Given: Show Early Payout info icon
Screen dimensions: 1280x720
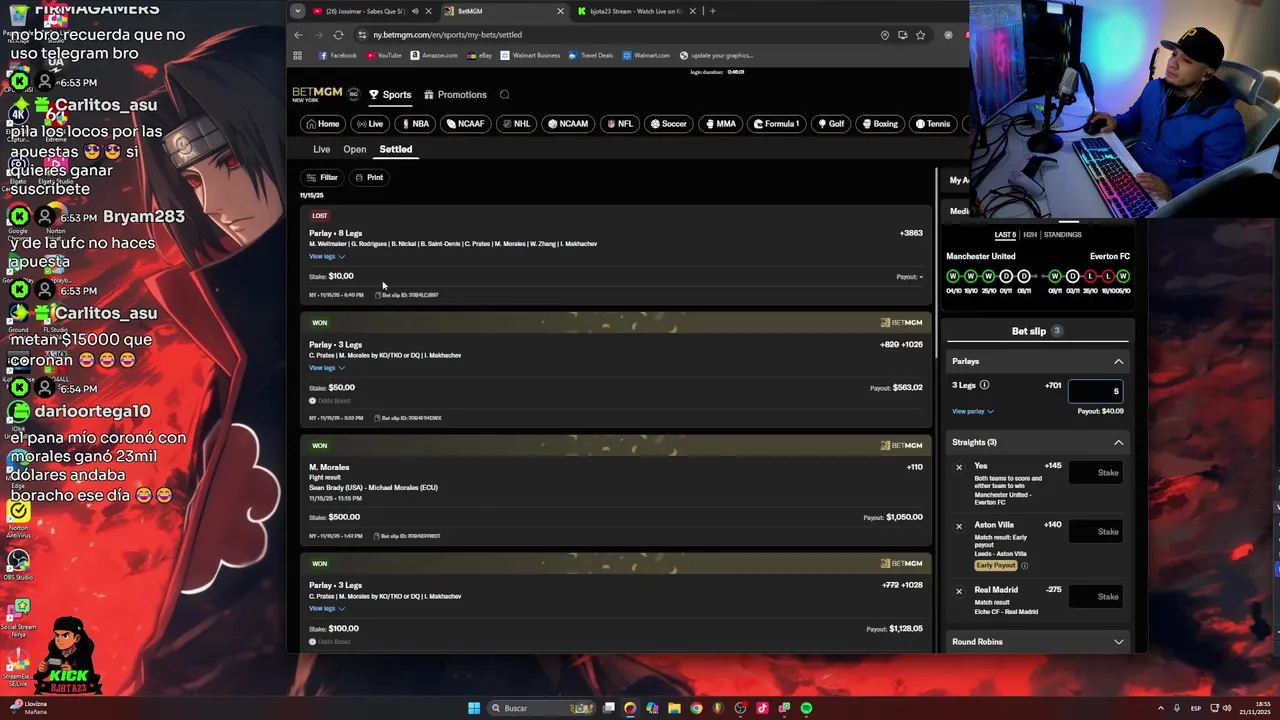Looking at the screenshot, I should click(1024, 566).
